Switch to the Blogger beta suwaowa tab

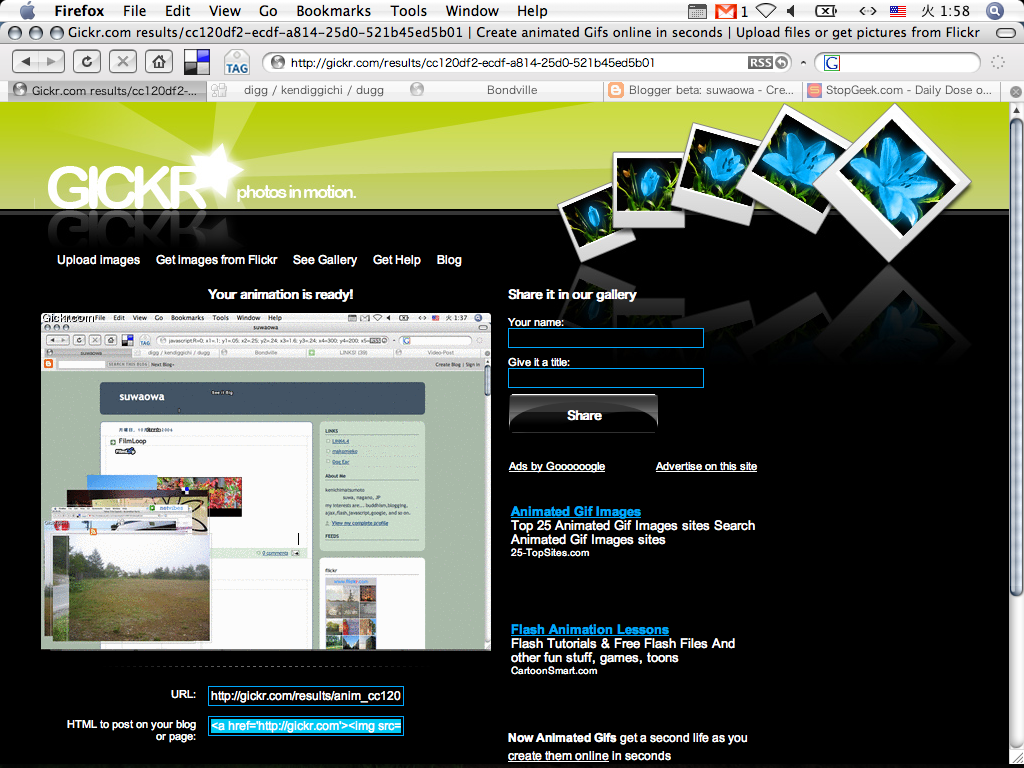703,90
